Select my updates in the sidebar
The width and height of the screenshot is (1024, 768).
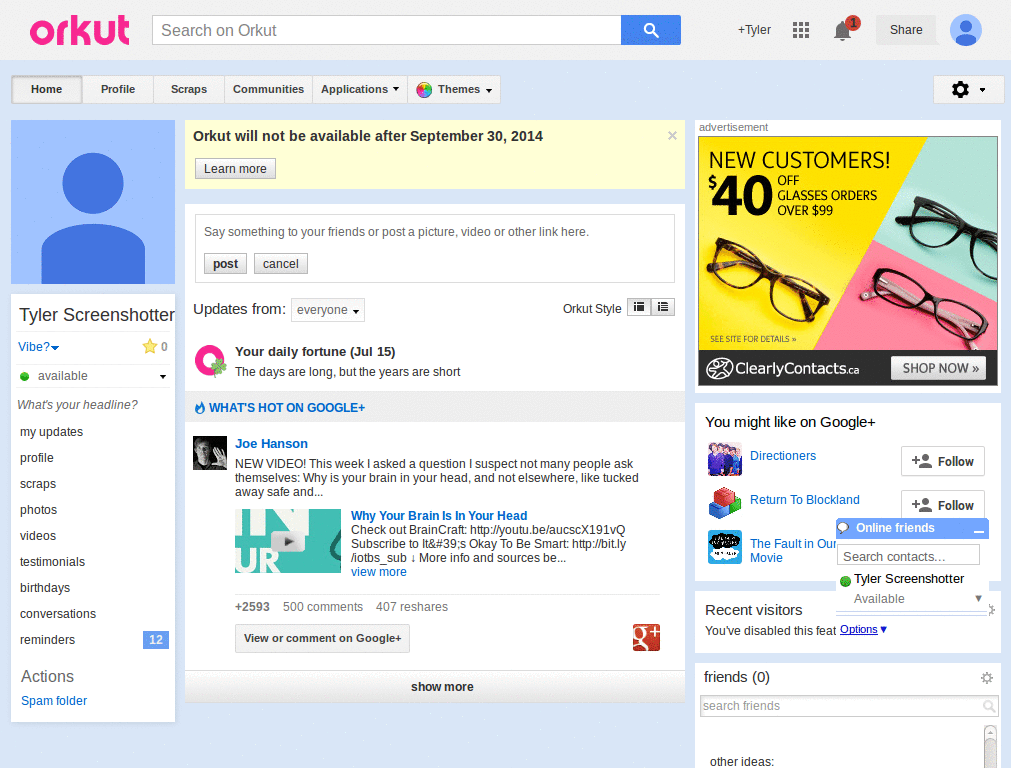(52, 432)
